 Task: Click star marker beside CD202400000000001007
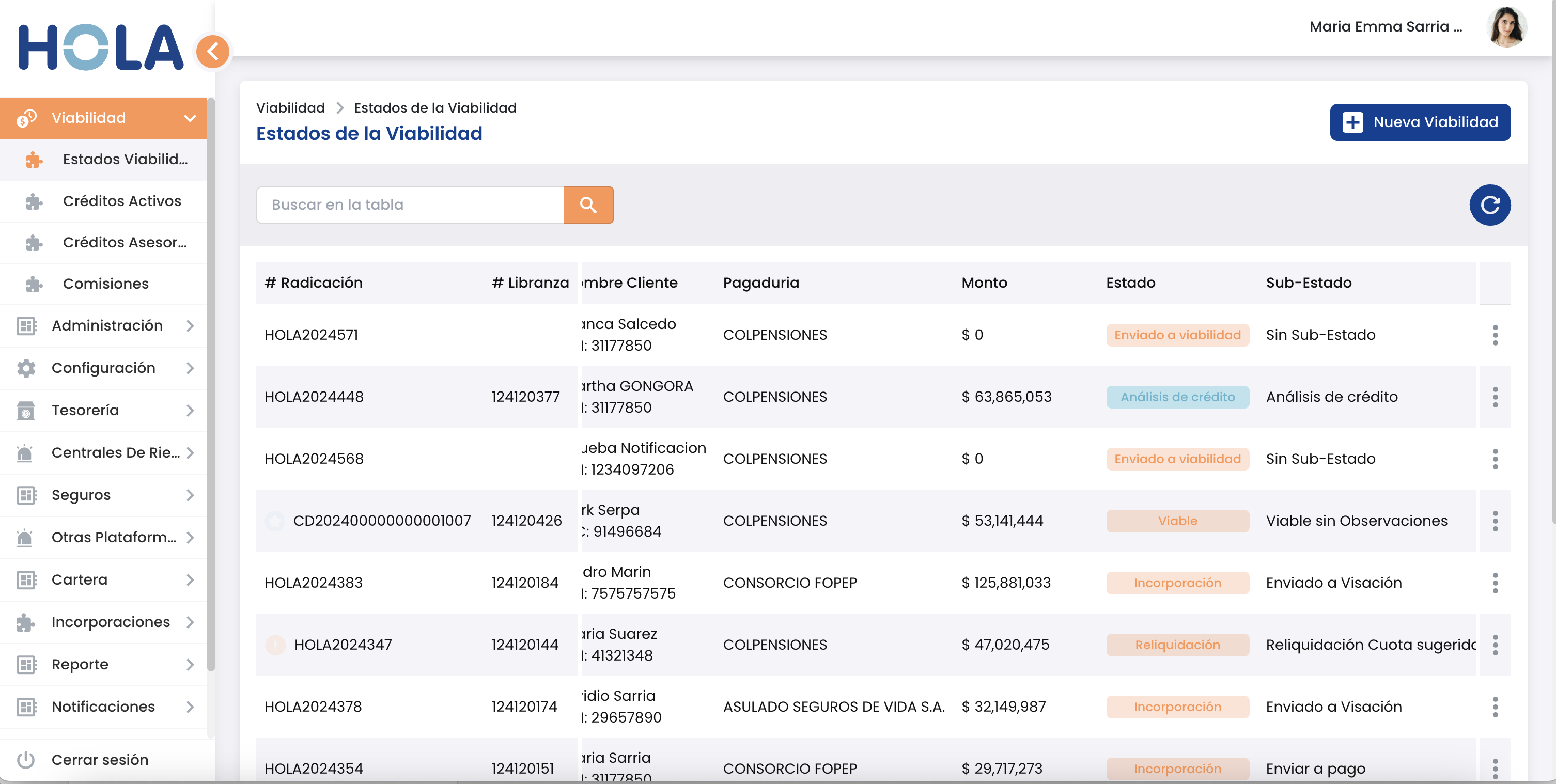[x=275, y=520]
